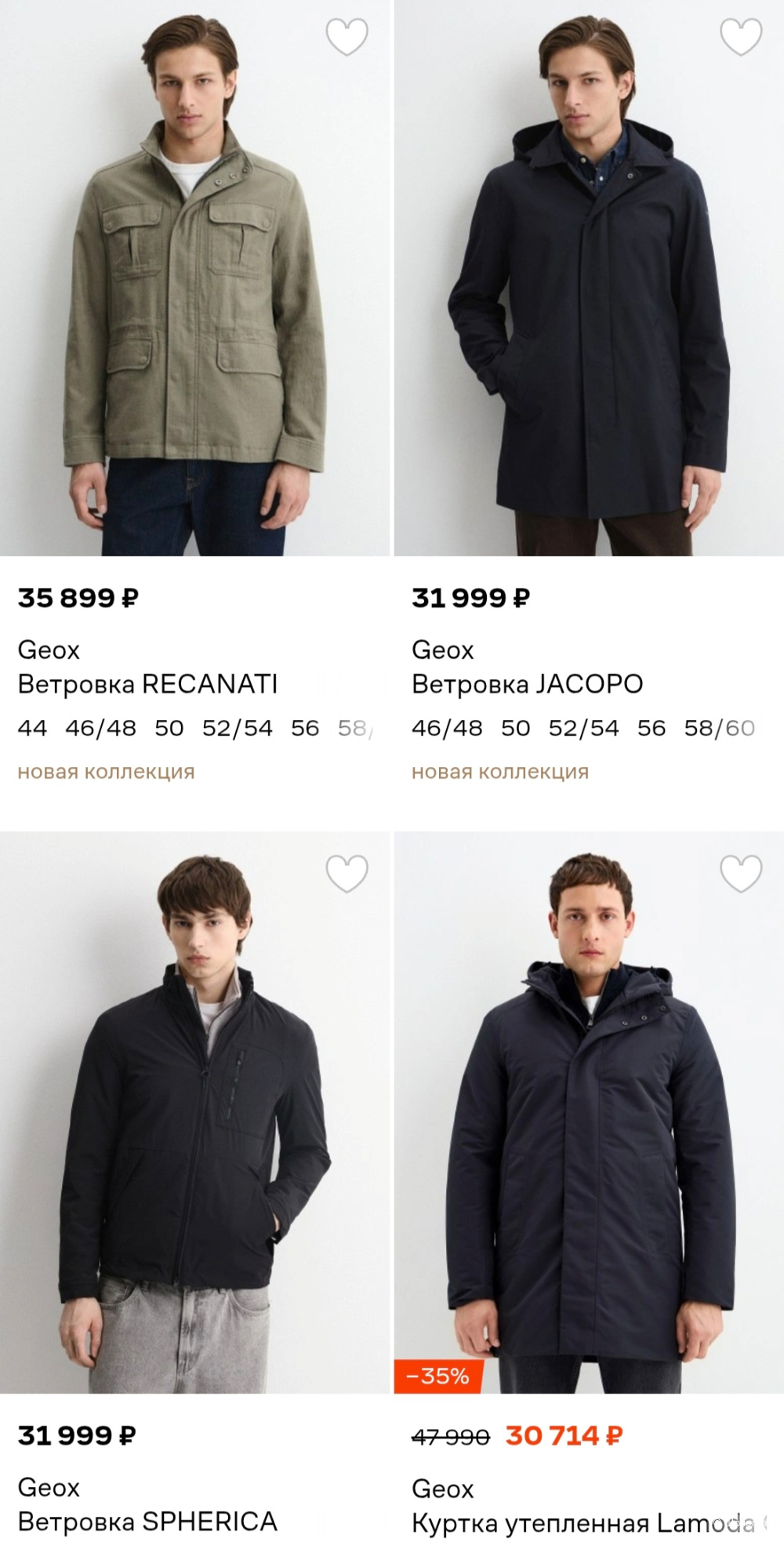Favorite the RECANATI windbreaker with the heart icon
The width and height of the screenshot is (784, 1549).
pos(347,37)
